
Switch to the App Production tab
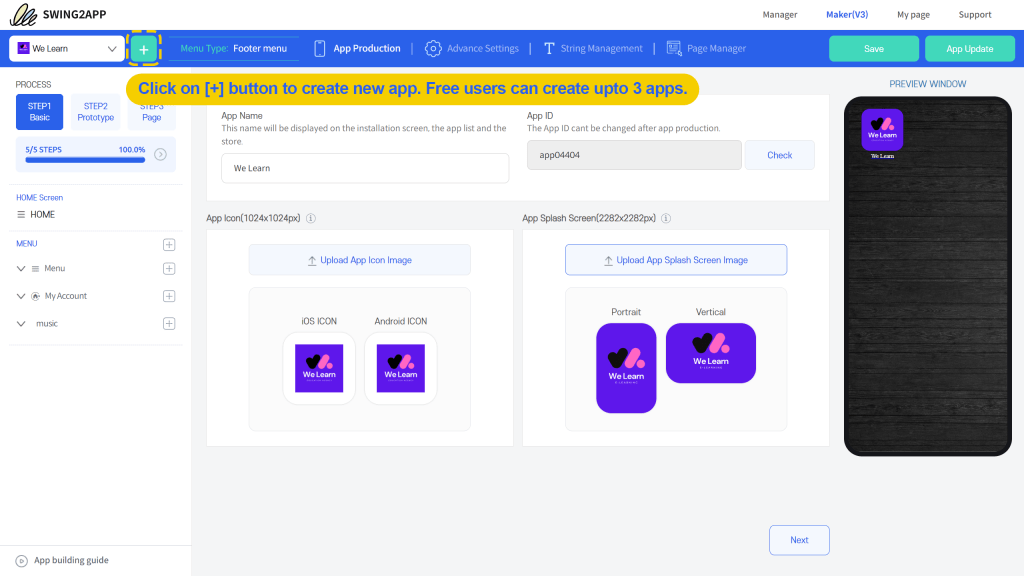coord(357,48)
